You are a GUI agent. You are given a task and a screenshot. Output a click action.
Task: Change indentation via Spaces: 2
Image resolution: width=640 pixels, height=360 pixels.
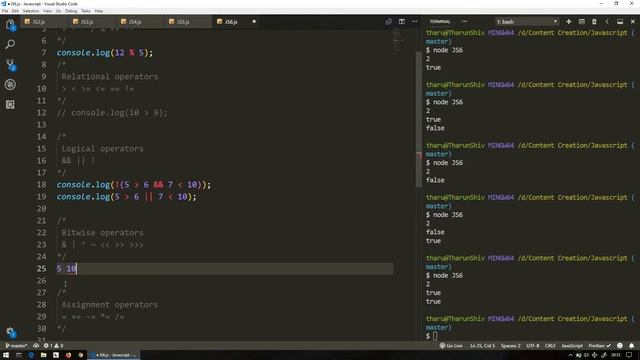511,346
